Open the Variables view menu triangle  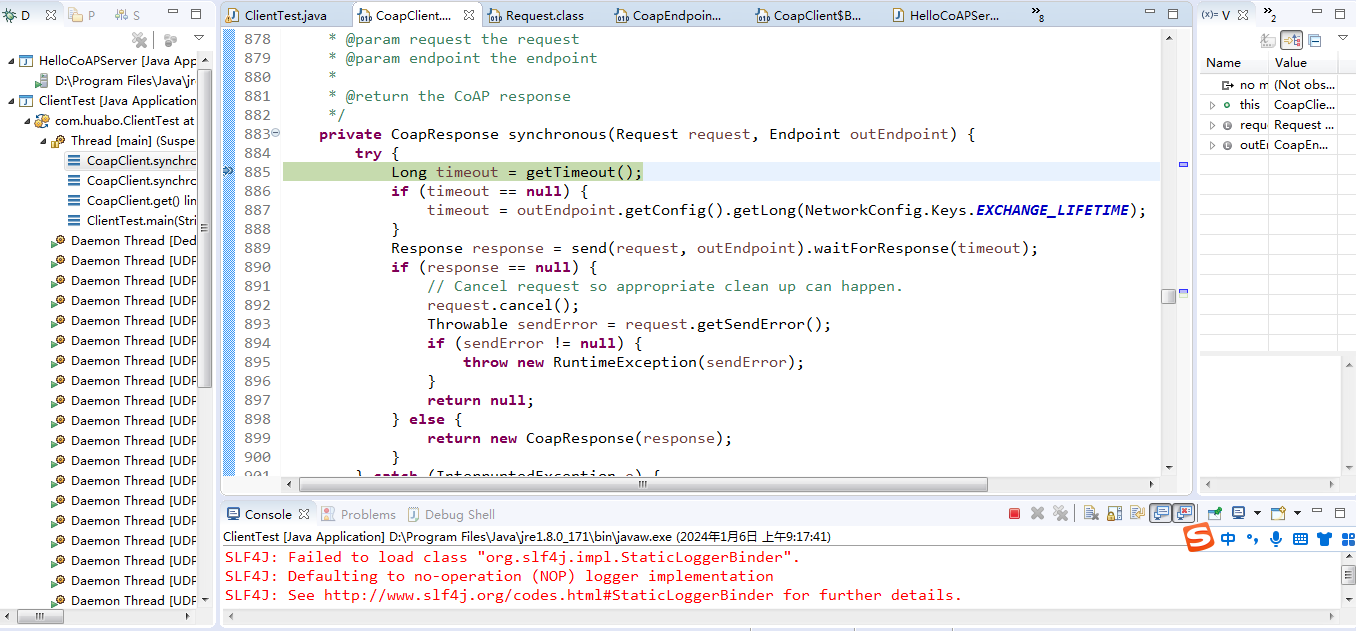click(1342, 38)
